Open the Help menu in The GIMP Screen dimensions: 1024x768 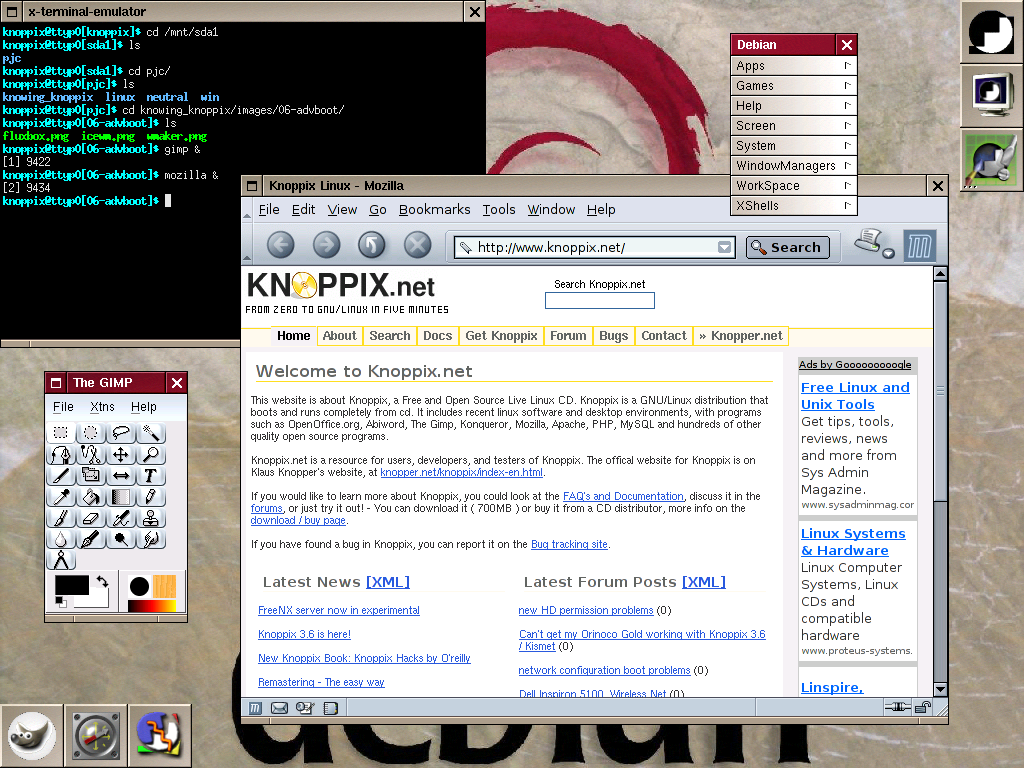click(x=144, y=407)
